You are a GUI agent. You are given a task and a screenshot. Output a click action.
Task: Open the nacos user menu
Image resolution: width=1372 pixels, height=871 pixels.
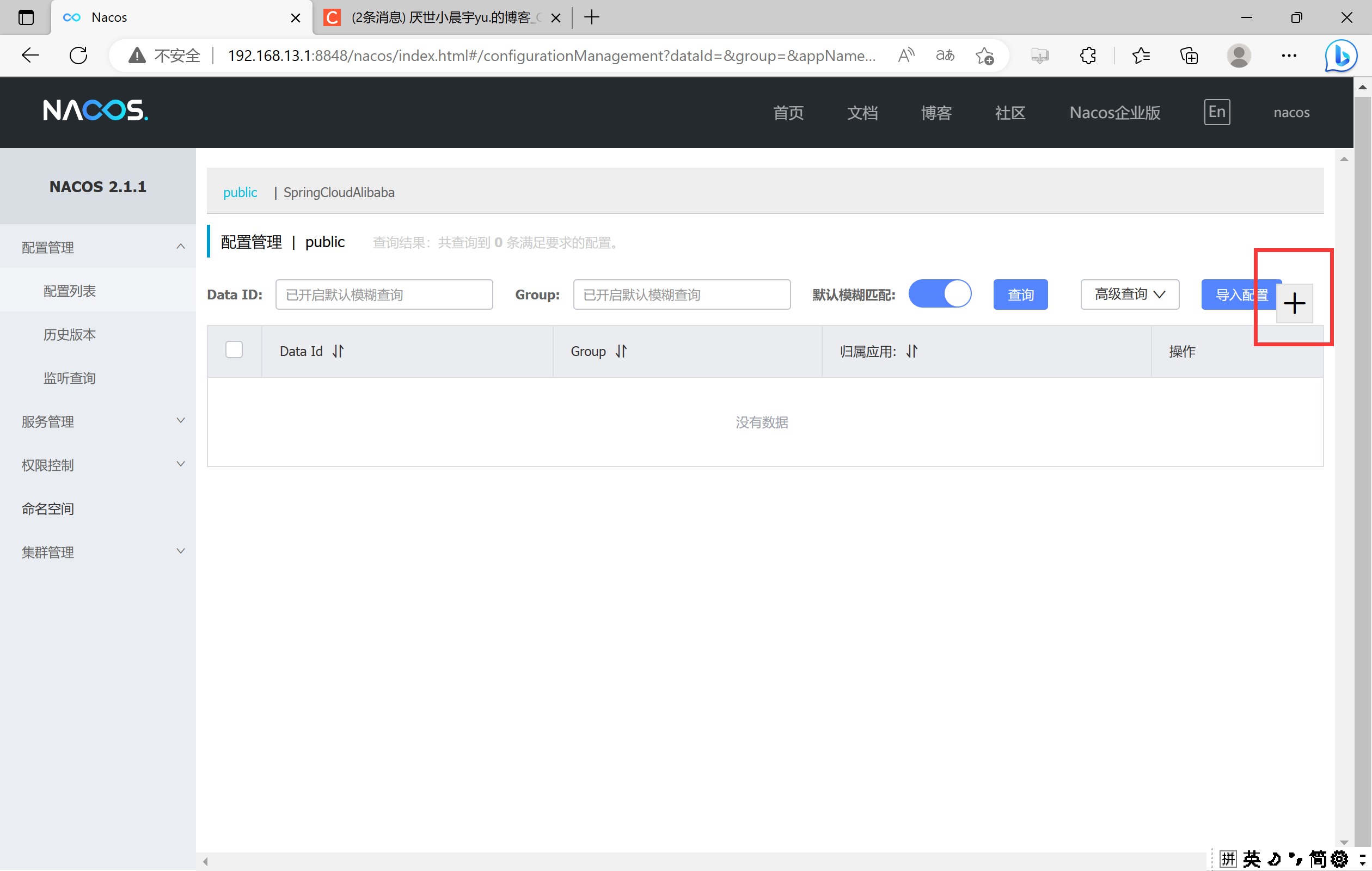(1291, 112)
